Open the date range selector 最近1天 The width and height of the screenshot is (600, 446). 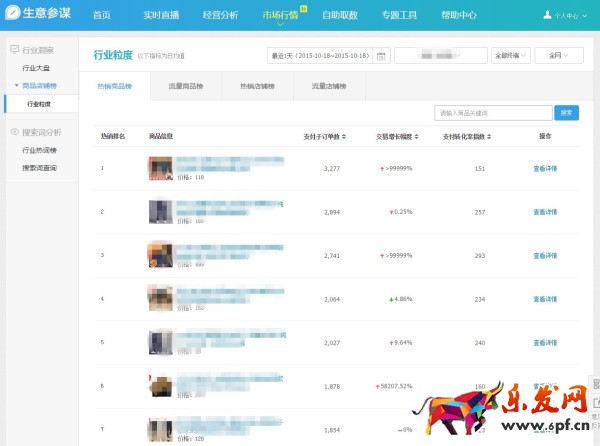[x=320, y=56]
